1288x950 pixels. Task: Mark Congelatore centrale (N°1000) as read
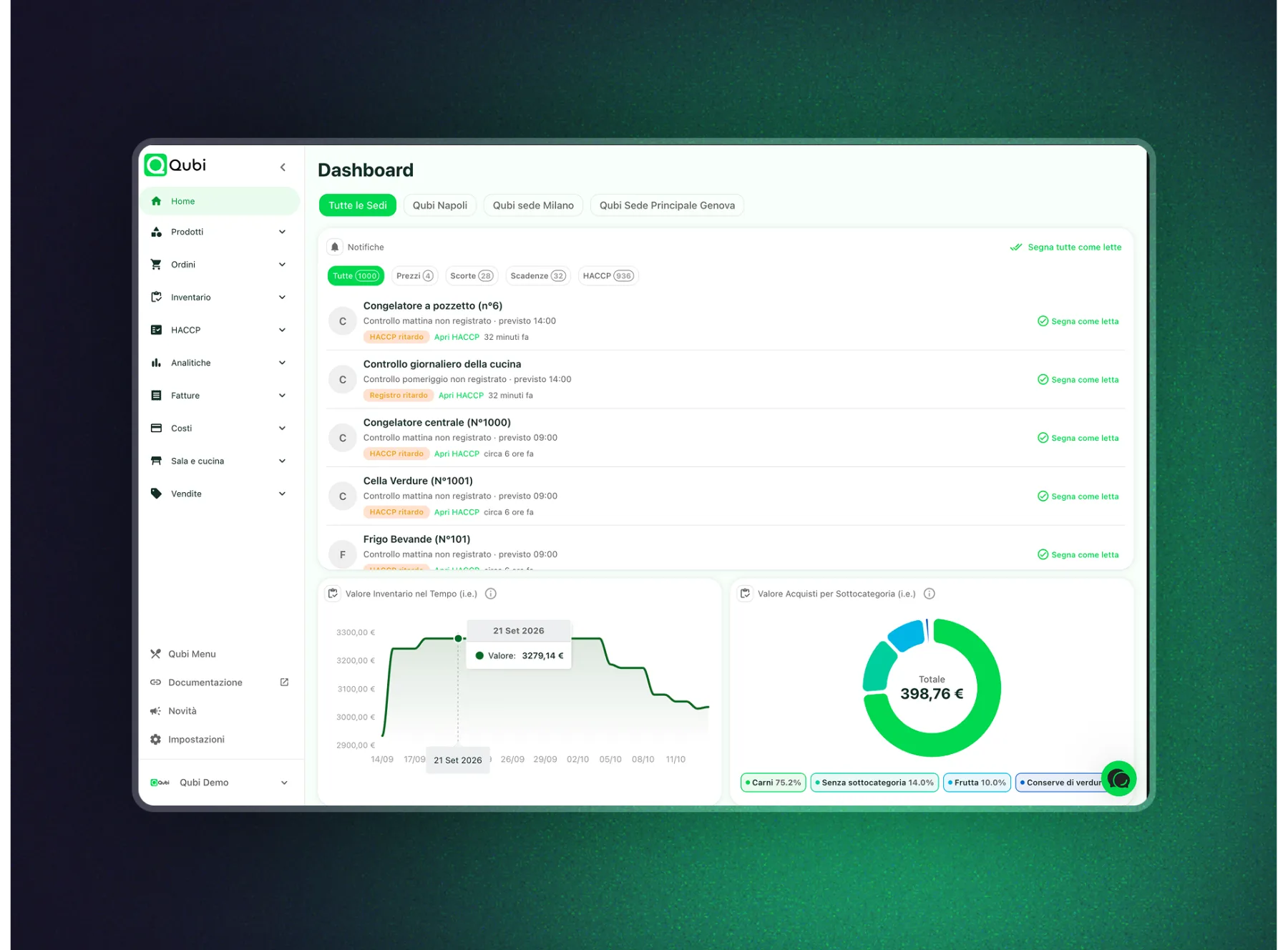pyautogui.click(x=1078, y=438)
